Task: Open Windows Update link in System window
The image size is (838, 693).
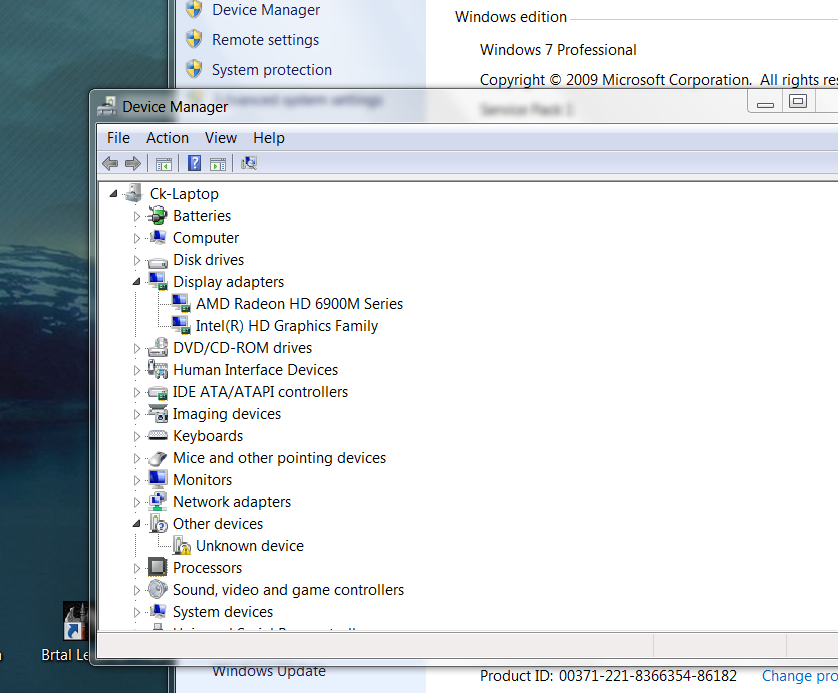Action: tap(269, 672)
